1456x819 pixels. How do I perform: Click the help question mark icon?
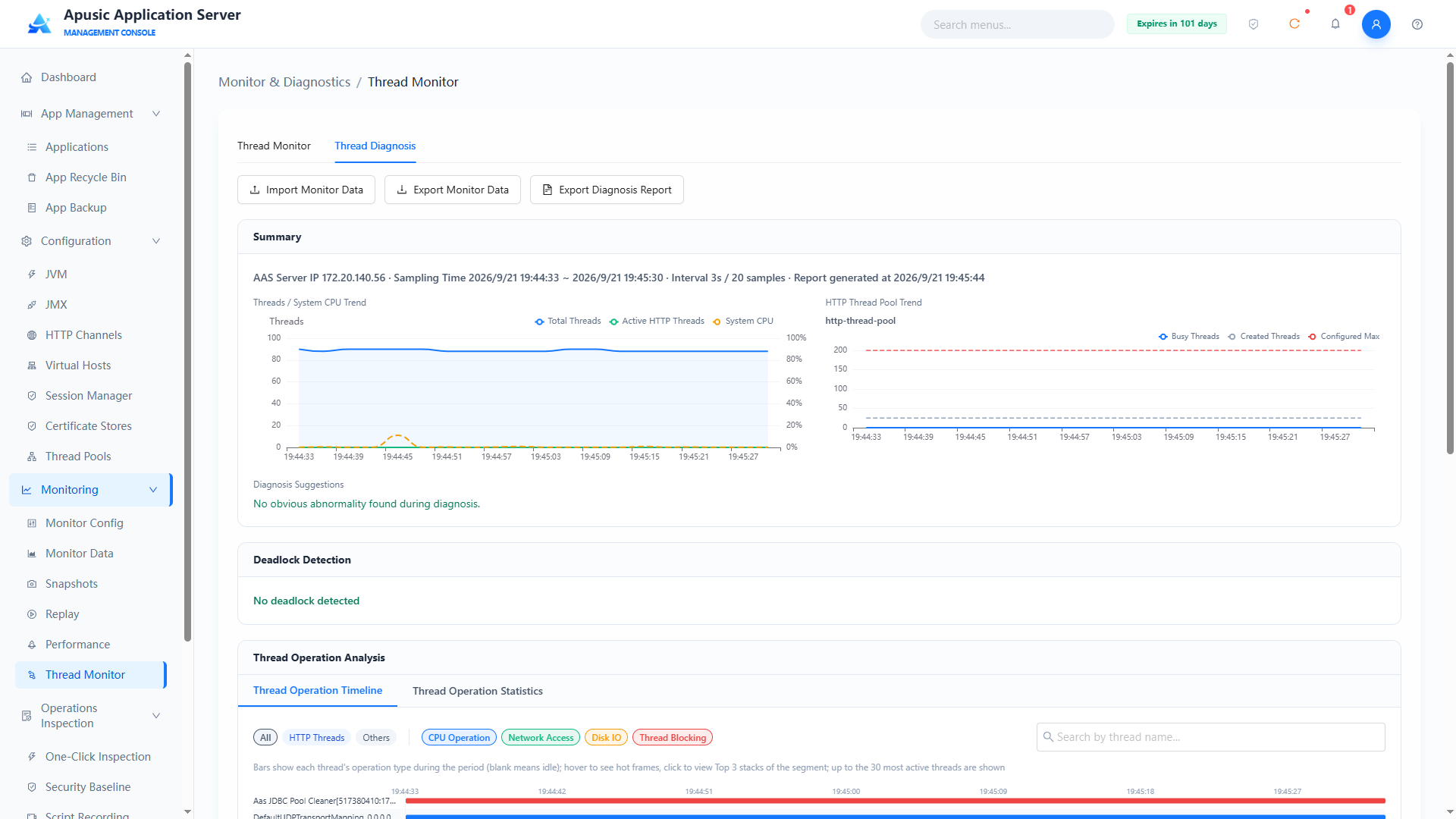[x=1417, y=24]
